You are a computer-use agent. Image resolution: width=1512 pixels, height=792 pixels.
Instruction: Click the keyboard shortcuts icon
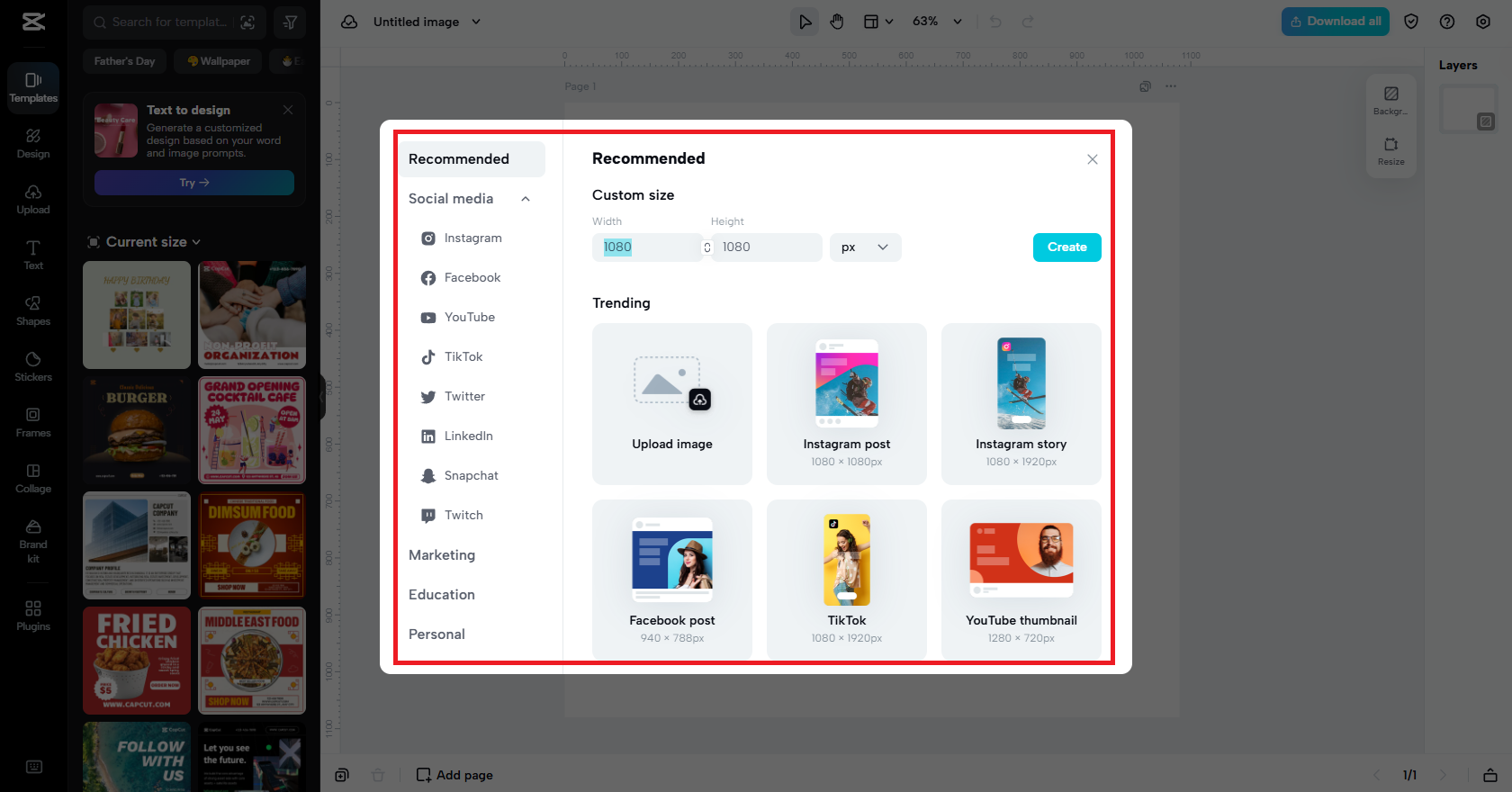click(x=34, y=767)
